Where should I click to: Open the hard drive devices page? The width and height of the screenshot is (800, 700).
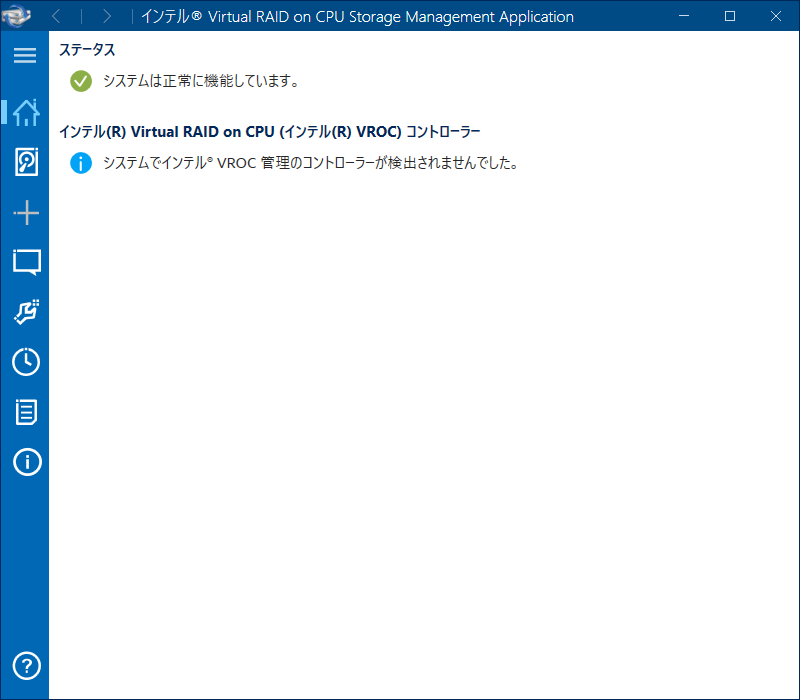click(26, 162)
